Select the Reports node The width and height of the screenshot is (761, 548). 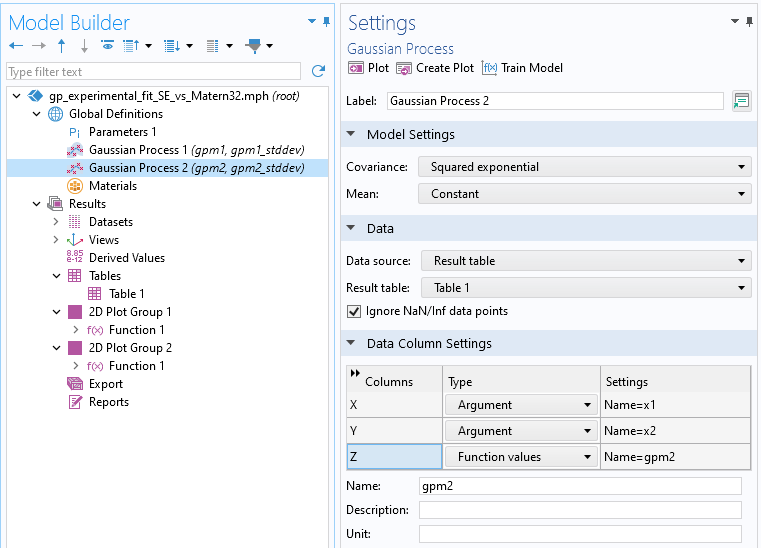pyautogui.click(x=109, y=402)
